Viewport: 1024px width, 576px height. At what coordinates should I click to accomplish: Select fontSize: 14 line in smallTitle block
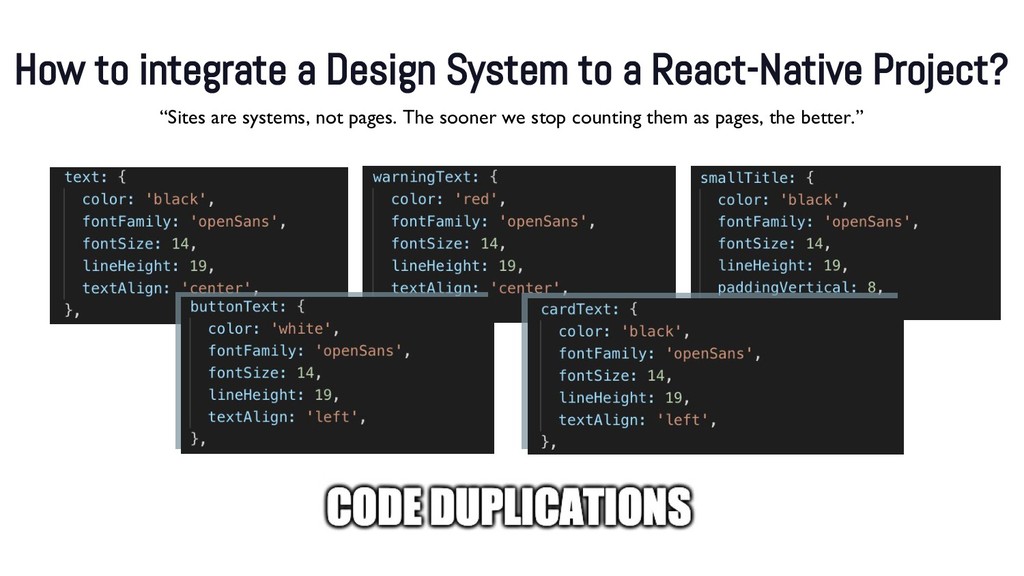[x=774, y=244]
